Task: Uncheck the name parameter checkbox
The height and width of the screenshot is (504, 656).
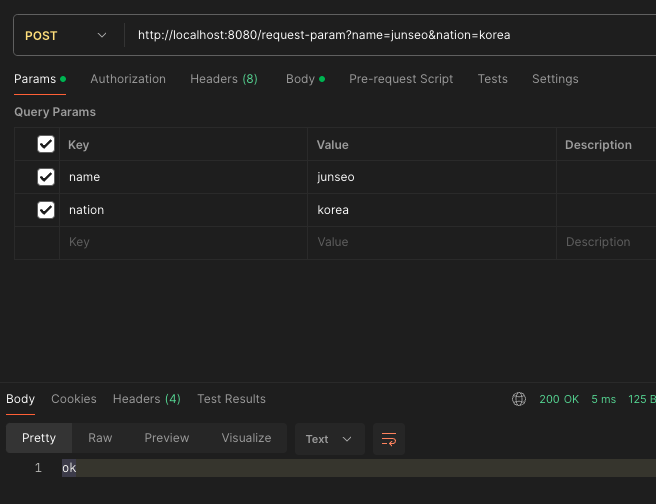Action: 46,177
